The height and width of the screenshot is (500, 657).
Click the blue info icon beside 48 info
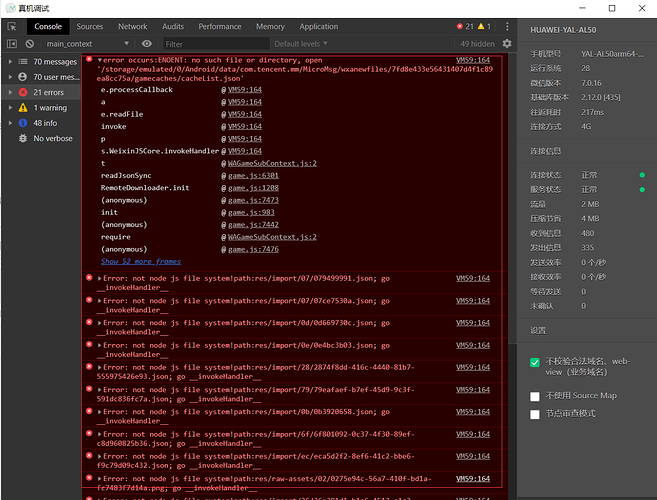pyautogui.click(x=23, y=123)
